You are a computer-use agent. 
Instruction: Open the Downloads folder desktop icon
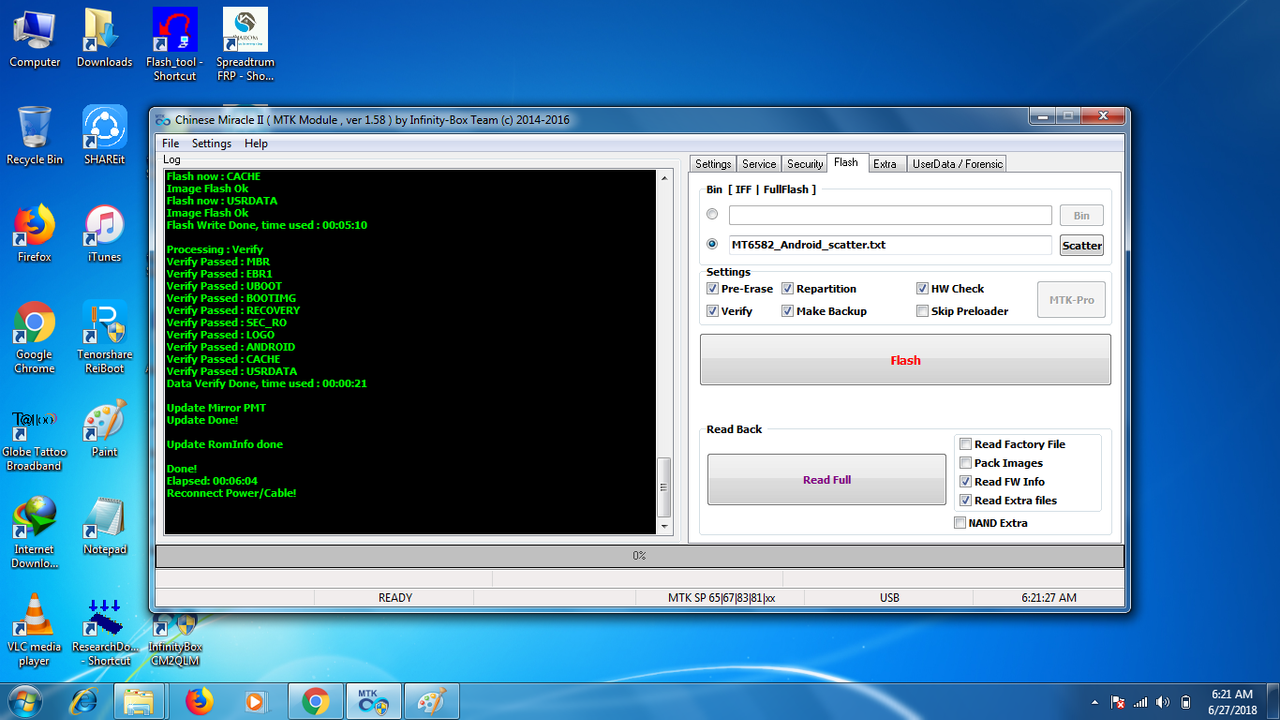tap(104, 38)
